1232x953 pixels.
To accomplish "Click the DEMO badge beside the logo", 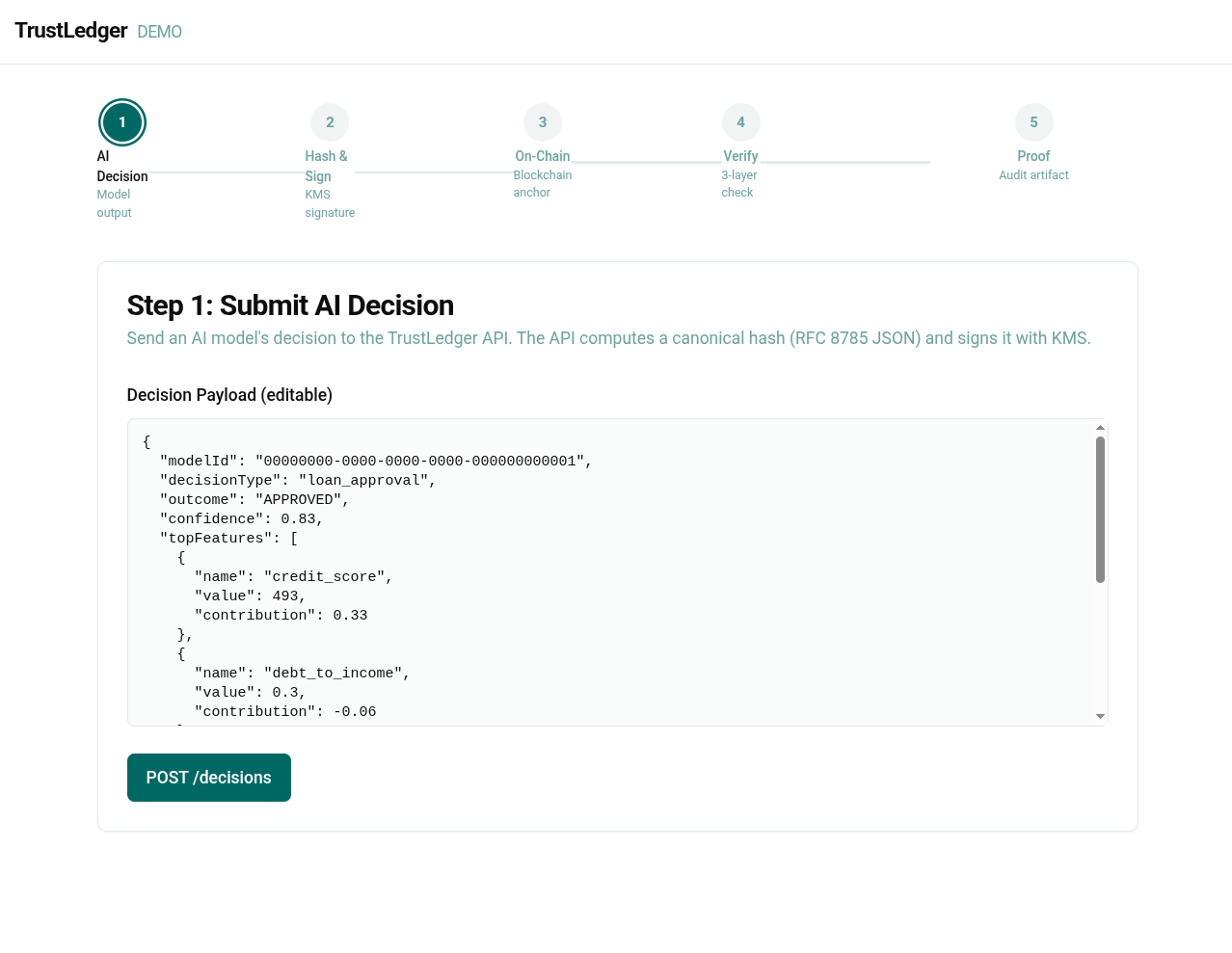I will [159, 32].
